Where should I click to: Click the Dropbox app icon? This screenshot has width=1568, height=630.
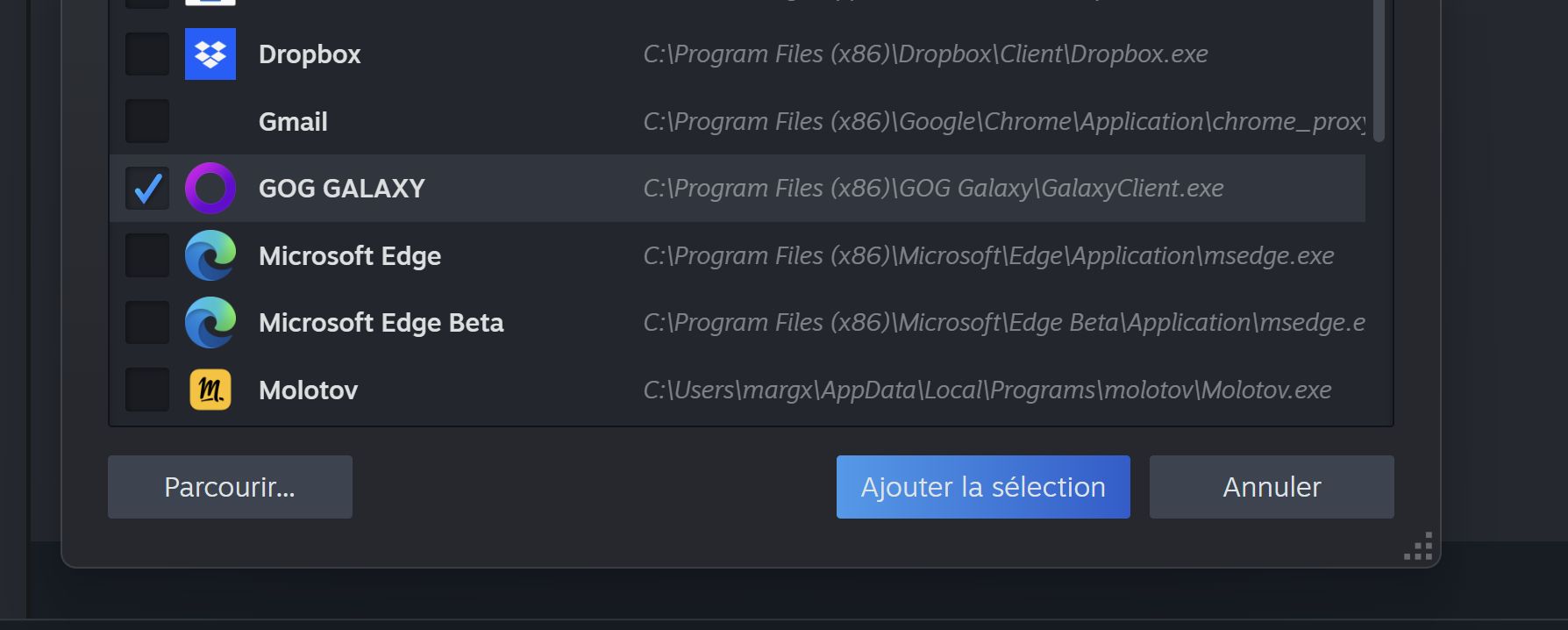tap(210, 54)
